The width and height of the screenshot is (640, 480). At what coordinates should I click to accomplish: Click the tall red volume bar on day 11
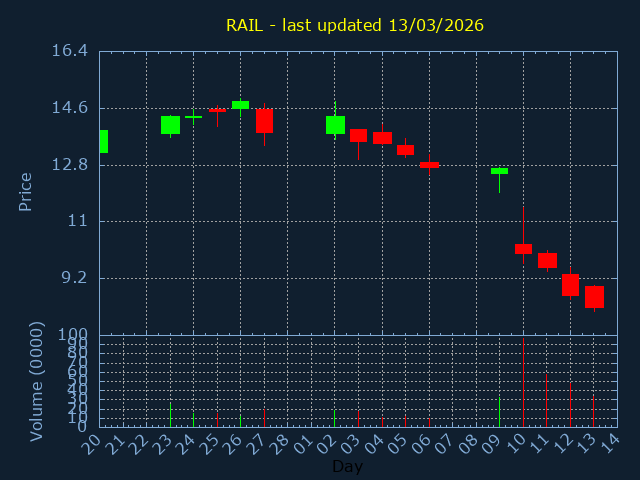coord(546,400)
